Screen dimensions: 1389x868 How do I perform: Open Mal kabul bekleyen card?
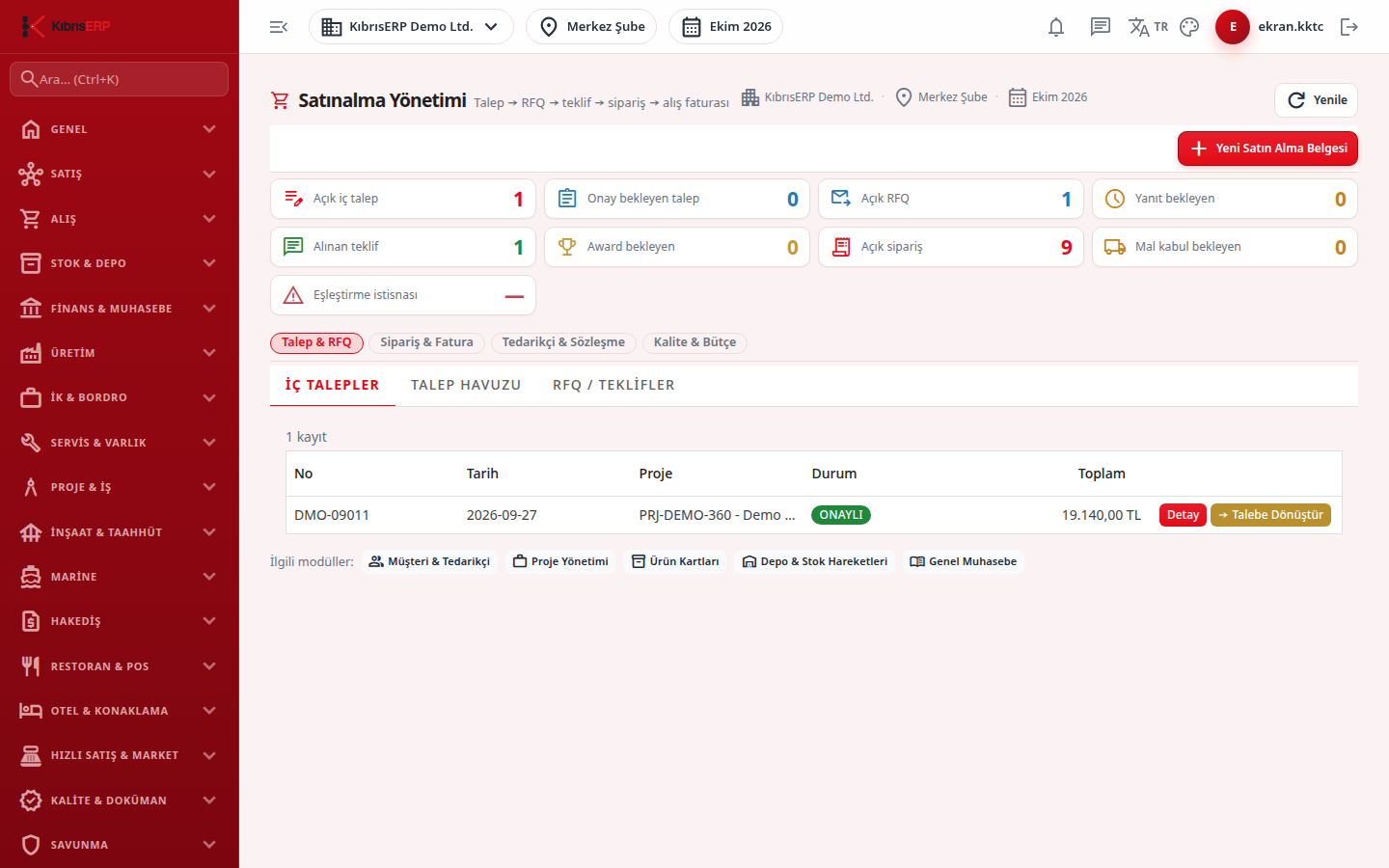1225,247
